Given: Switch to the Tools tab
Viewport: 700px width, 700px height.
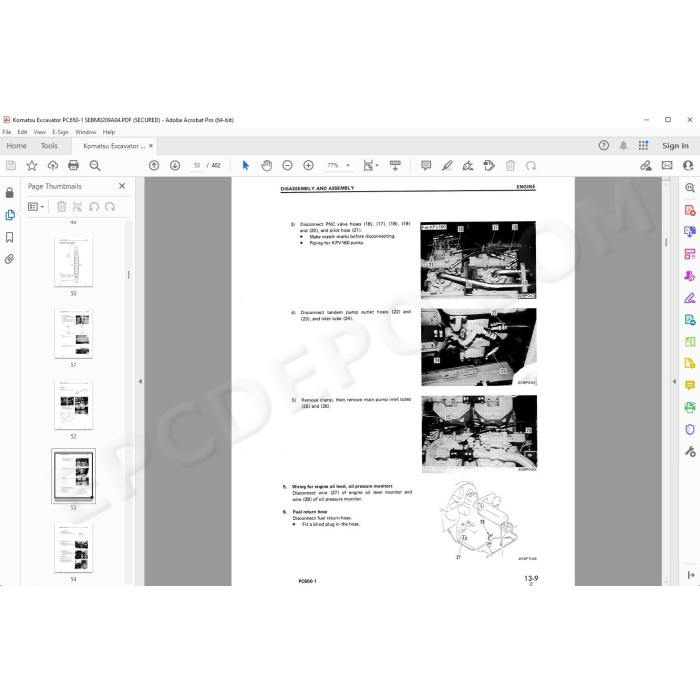Looking at the screenshot, I should coord(49,146).
